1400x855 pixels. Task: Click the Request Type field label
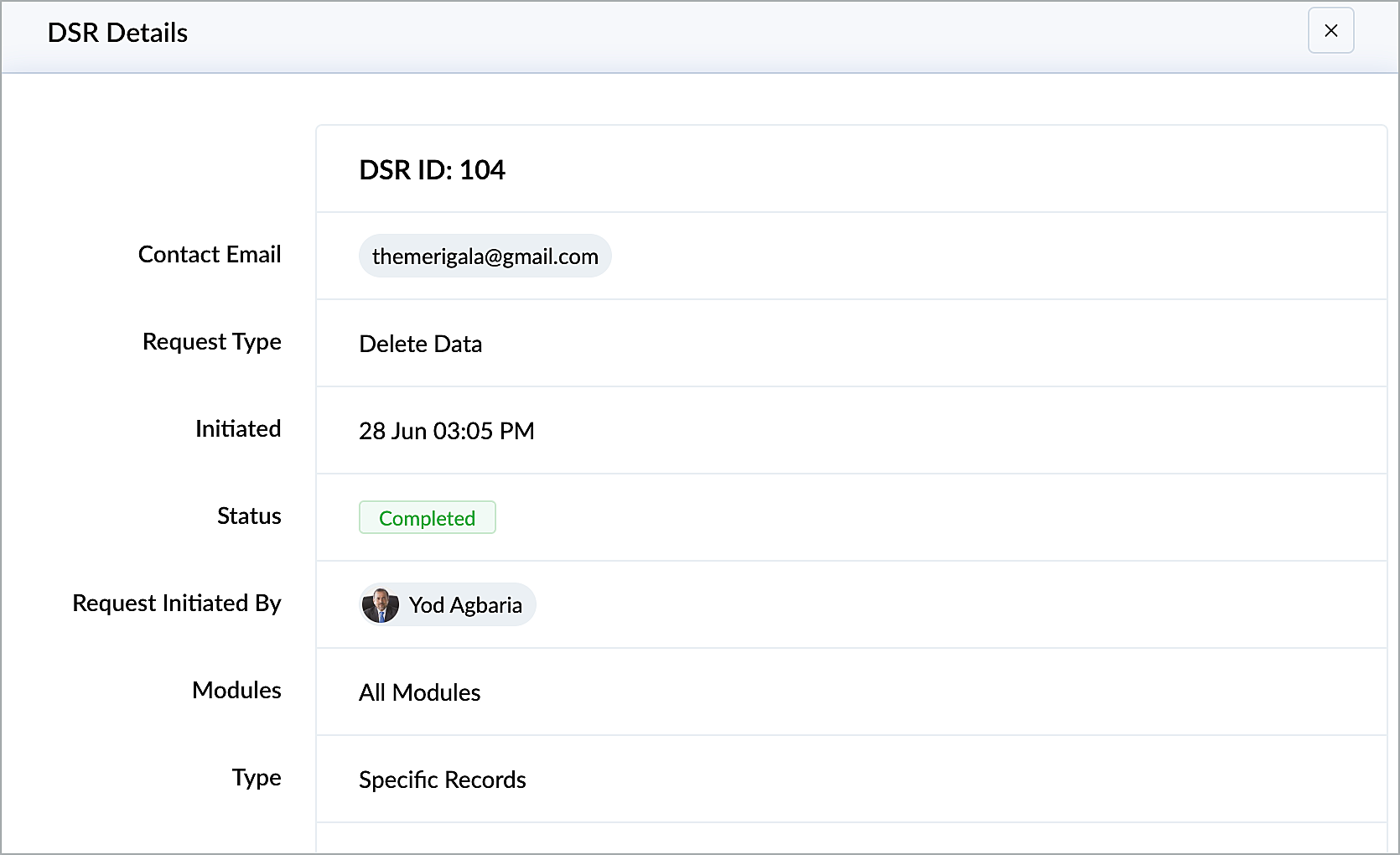point(211,342)
